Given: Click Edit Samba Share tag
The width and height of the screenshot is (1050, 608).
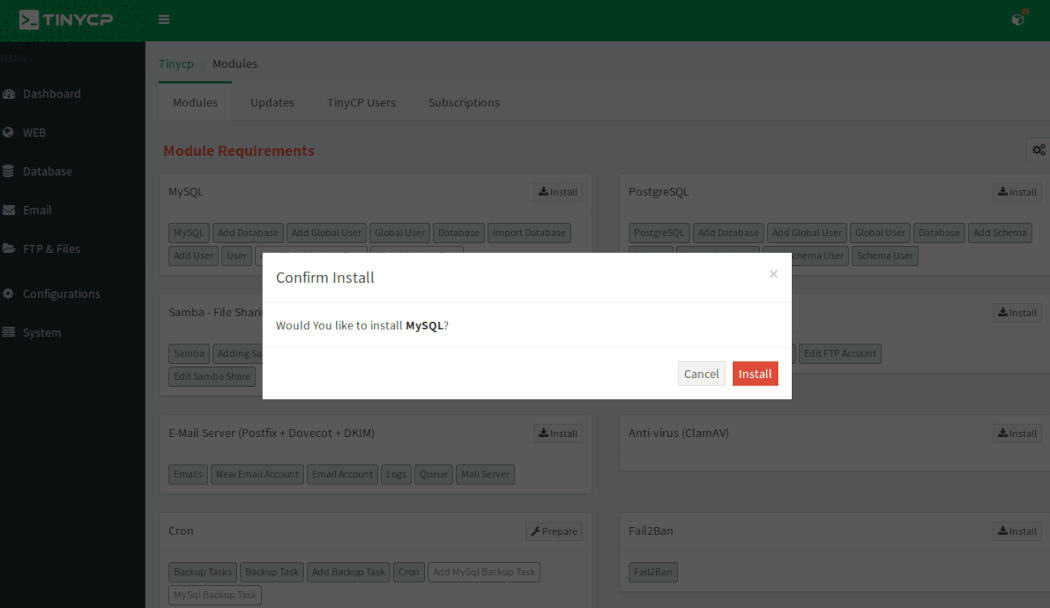Looking at the screenshot, I should pyautogui.click(x=212, y=376).
